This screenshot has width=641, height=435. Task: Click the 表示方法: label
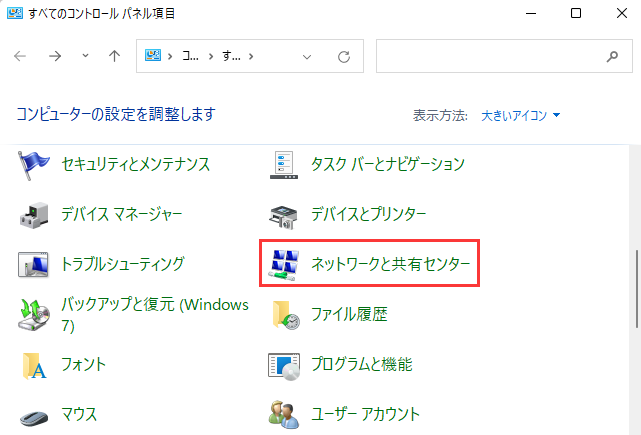[440, 116]
